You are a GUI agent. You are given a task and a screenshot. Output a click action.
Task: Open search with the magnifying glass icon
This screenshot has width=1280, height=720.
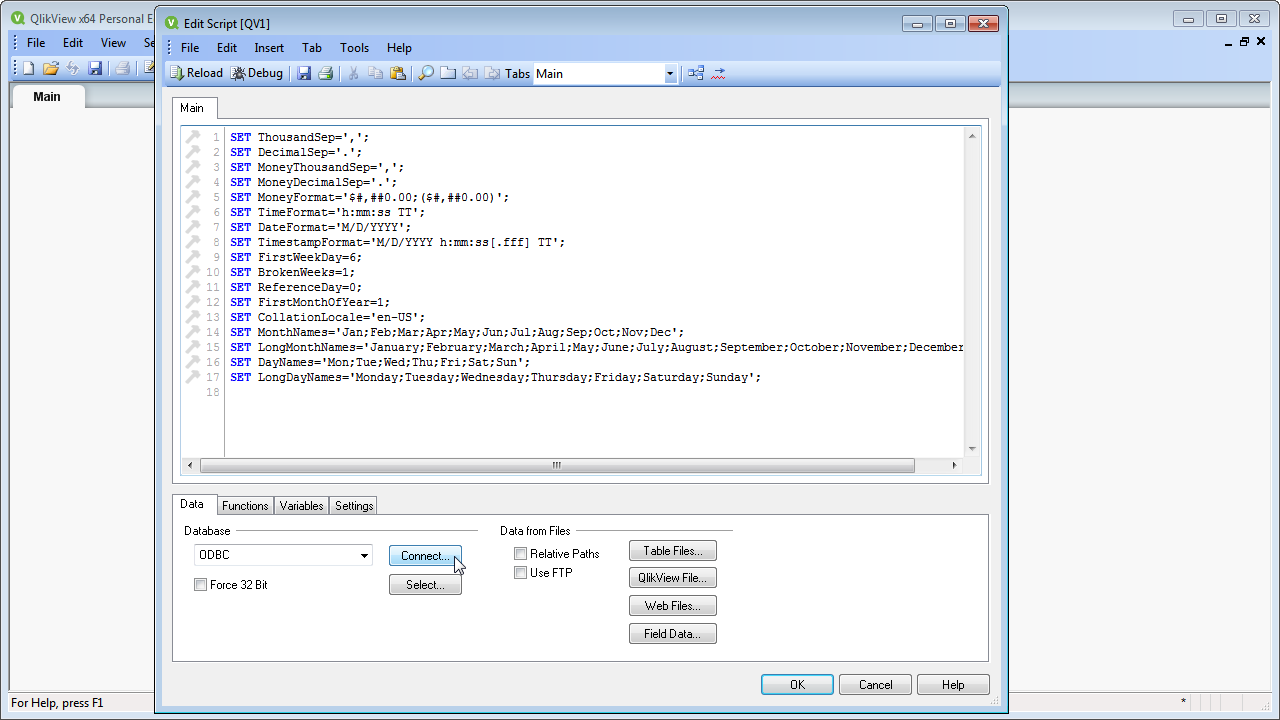426,73
